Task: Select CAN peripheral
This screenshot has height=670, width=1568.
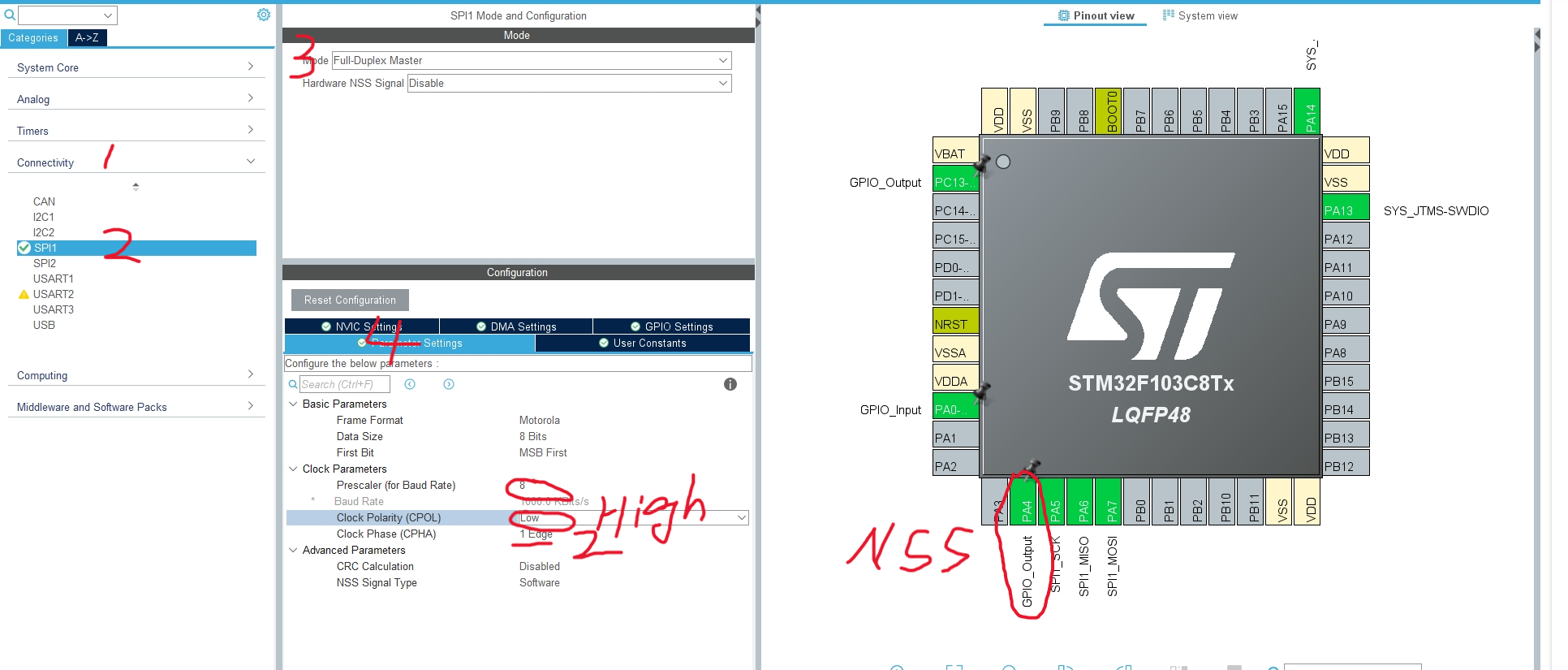Action: click(44, 201)
